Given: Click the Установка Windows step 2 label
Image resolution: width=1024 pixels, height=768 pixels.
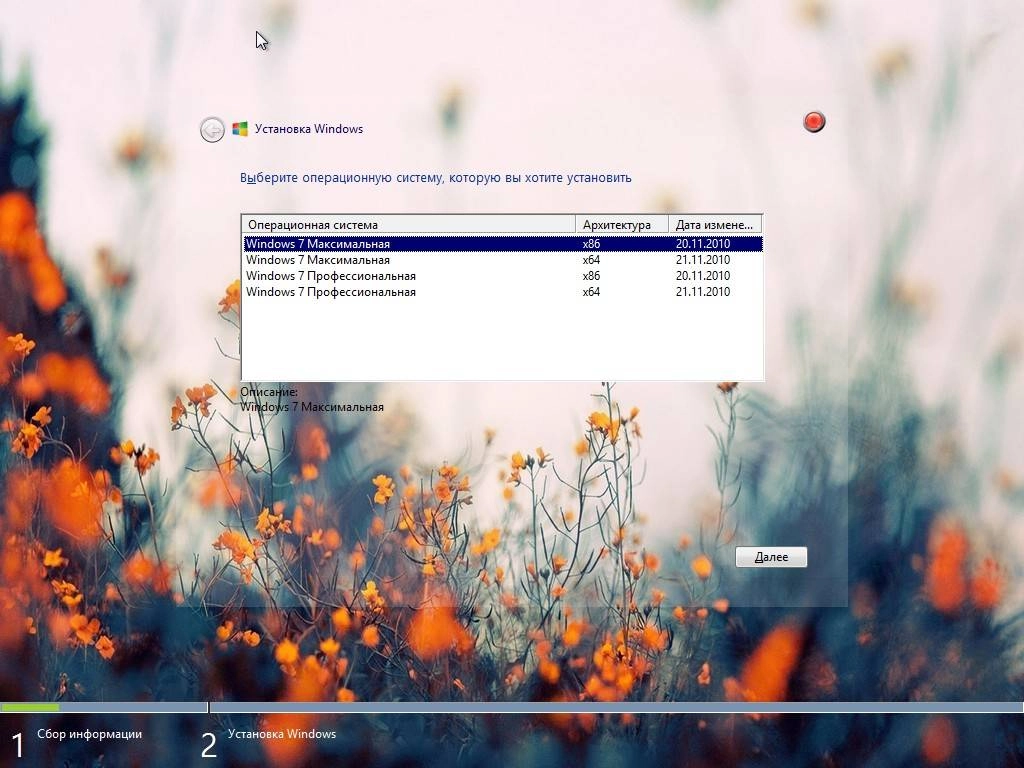Looking at the screenshot, I should pos(282,734).
